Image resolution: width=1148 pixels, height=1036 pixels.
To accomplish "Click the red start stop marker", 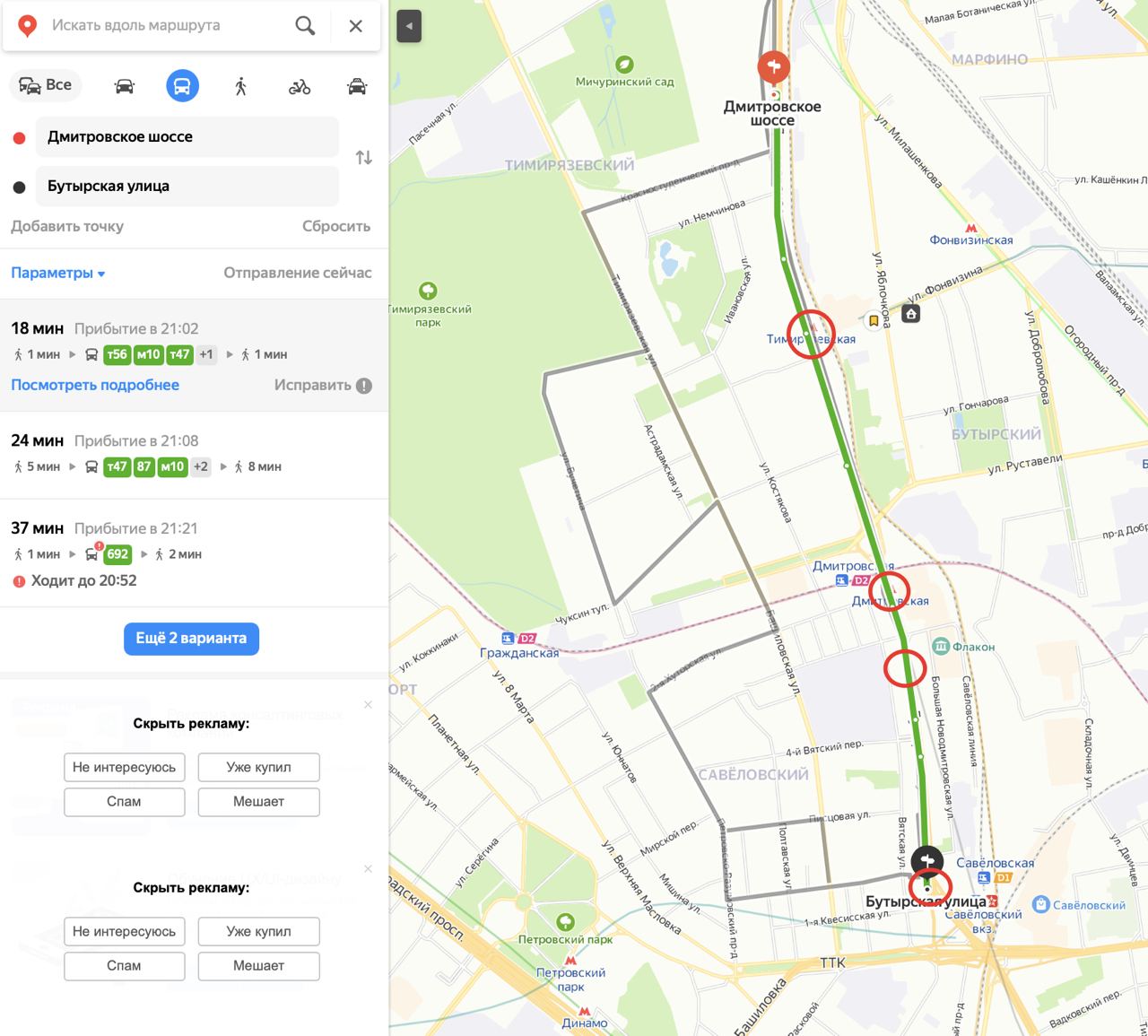I will coord(773,68).
